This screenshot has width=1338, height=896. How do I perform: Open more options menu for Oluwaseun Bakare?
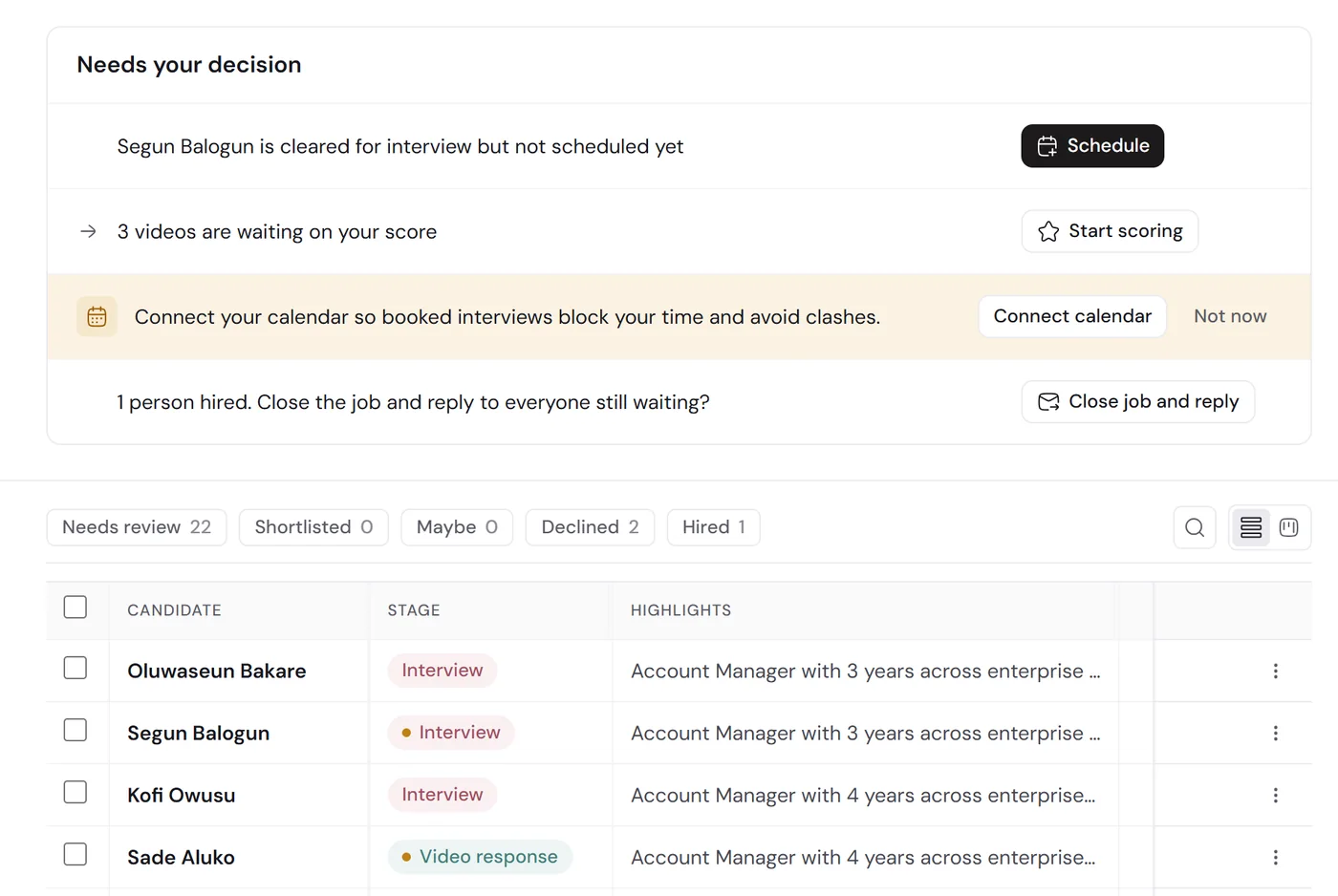1275,672
